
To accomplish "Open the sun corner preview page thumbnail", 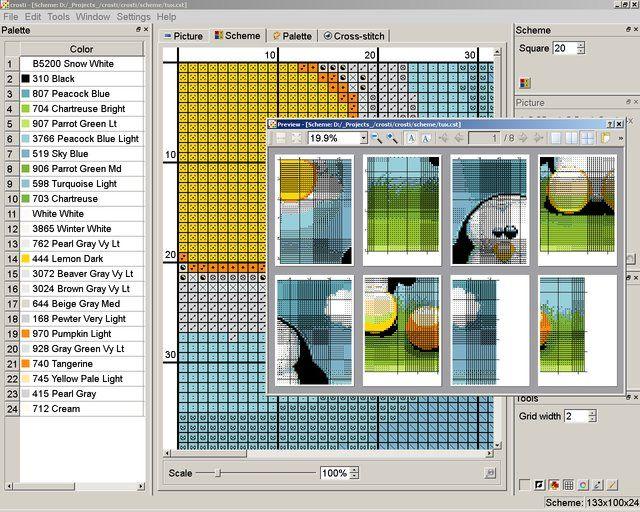I will click(315, 211).
